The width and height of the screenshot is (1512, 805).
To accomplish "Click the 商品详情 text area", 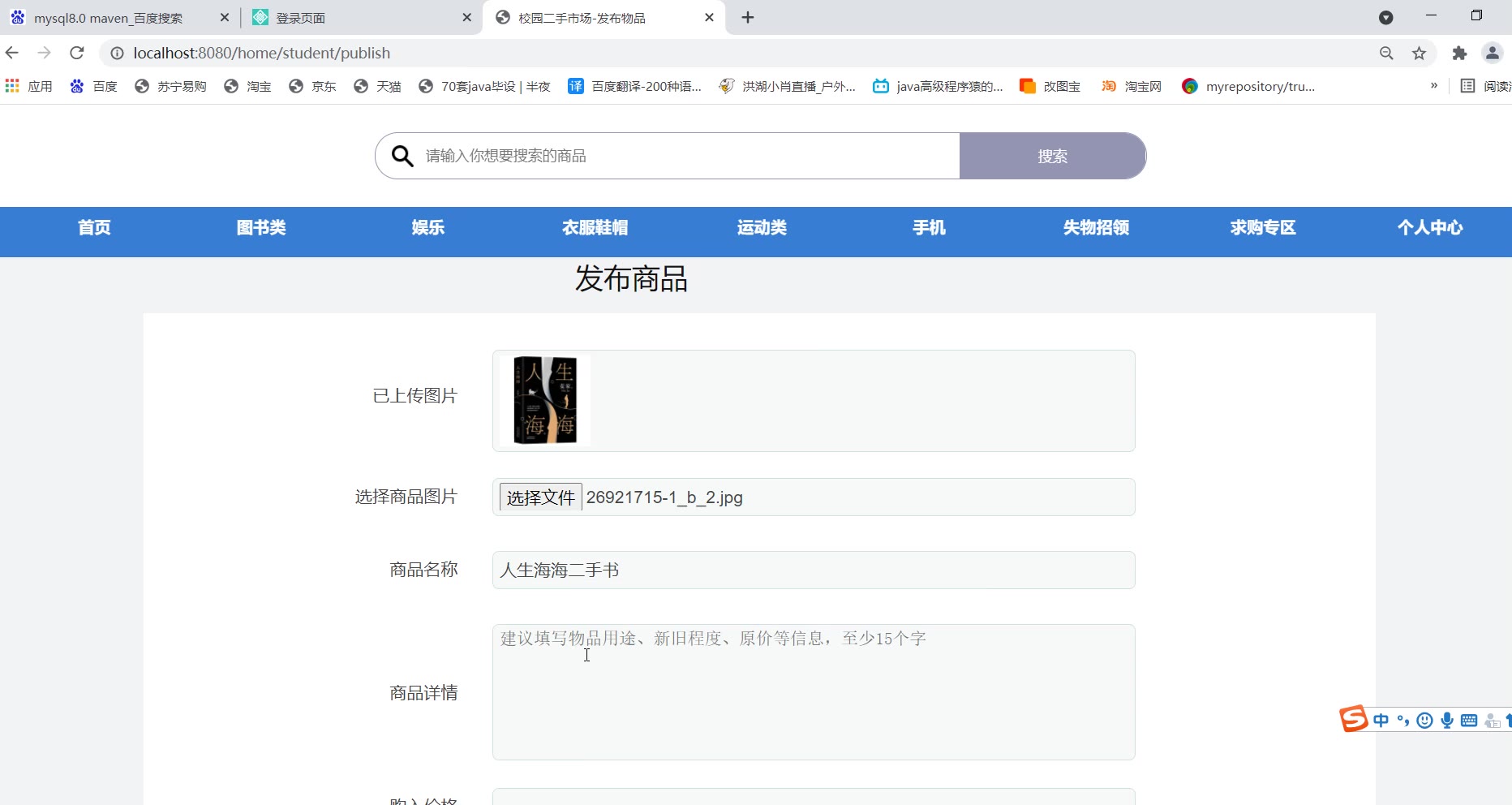I will (814, 692).
